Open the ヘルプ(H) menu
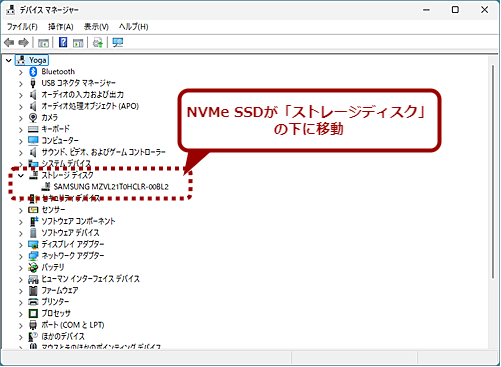Screen dimensions: 501x367 (134, 27)
